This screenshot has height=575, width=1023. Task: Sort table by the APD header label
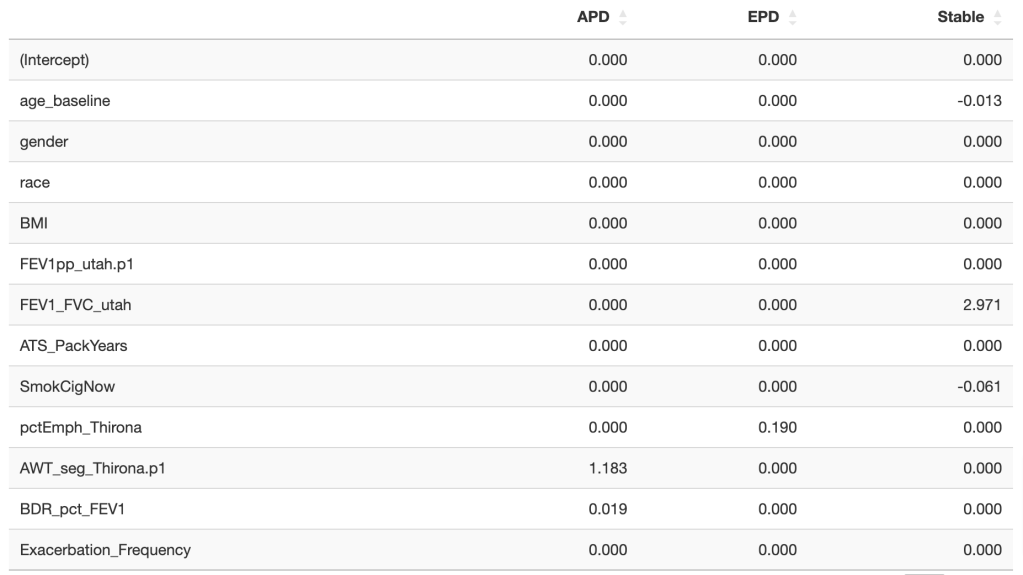(x=593, y=18)
